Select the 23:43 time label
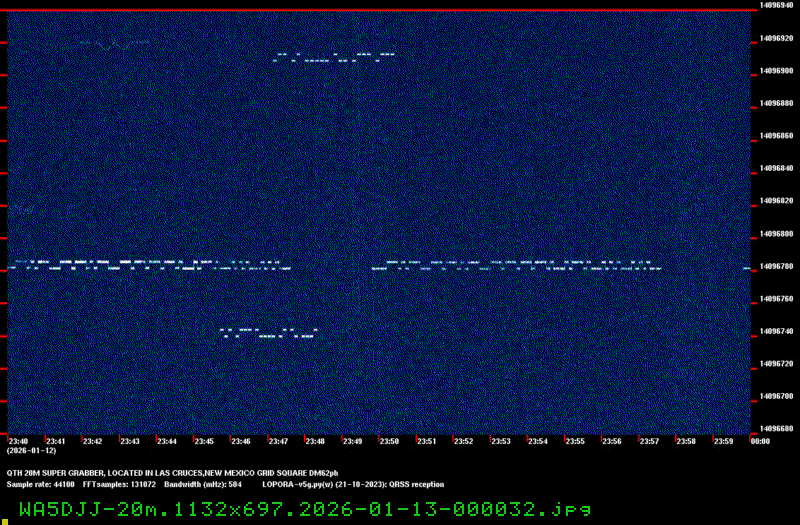The width and height of the screenshot is (800, 525). [x=130, y=441]
